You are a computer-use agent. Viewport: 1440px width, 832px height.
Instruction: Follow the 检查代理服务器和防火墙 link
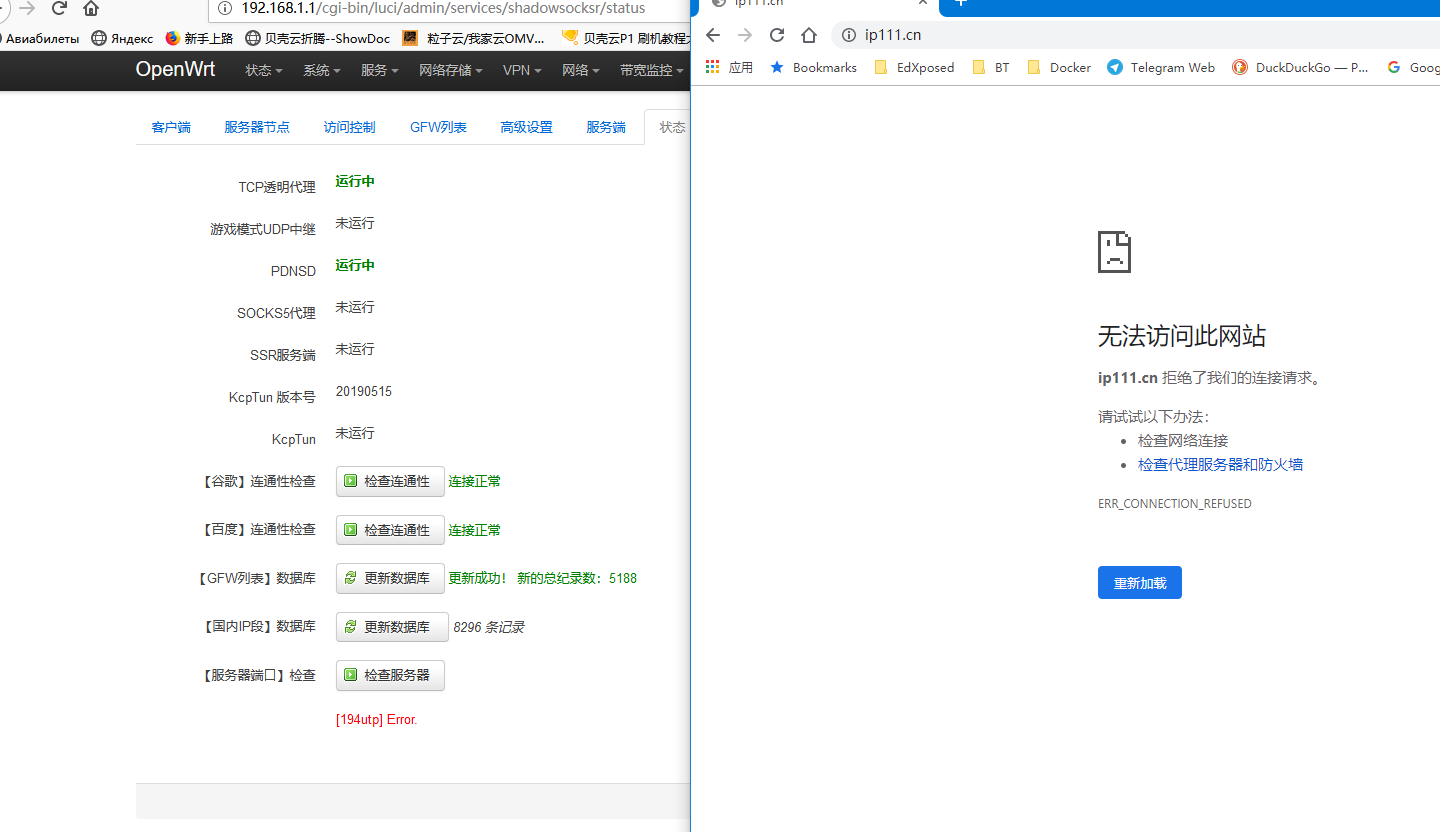click(1220, 465)
